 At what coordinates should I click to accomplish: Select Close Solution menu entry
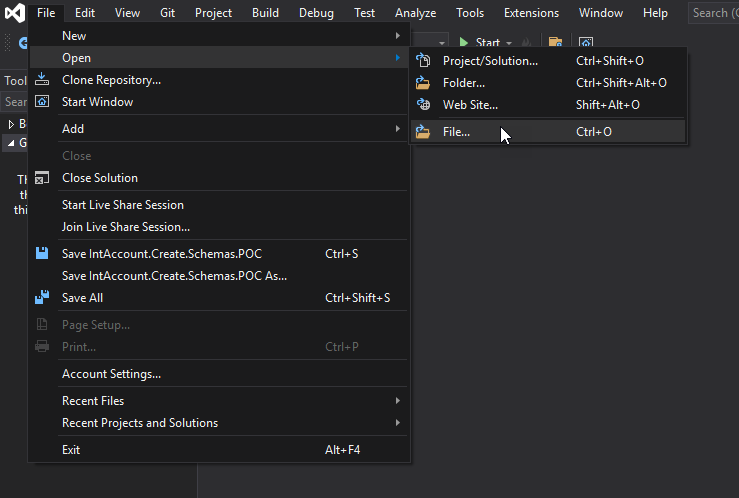pyautogui.click(x=219, y=178)
